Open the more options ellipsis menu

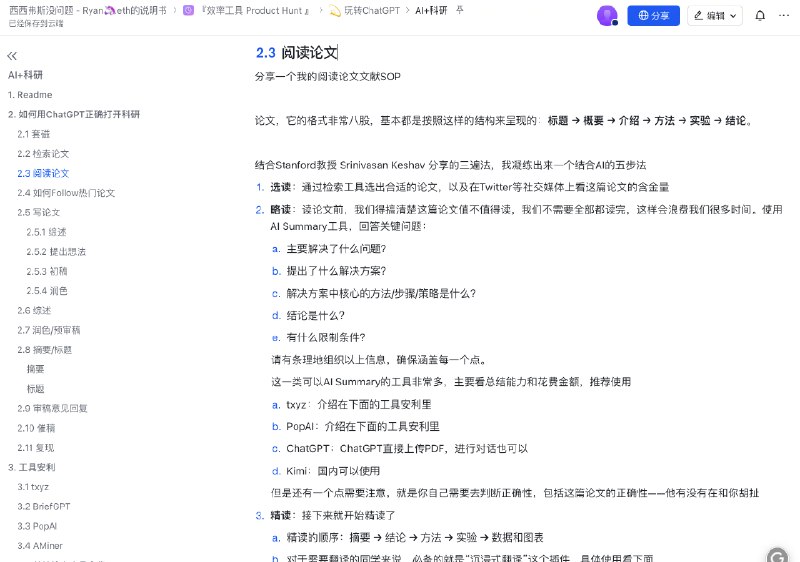click(x=784, y=16)
